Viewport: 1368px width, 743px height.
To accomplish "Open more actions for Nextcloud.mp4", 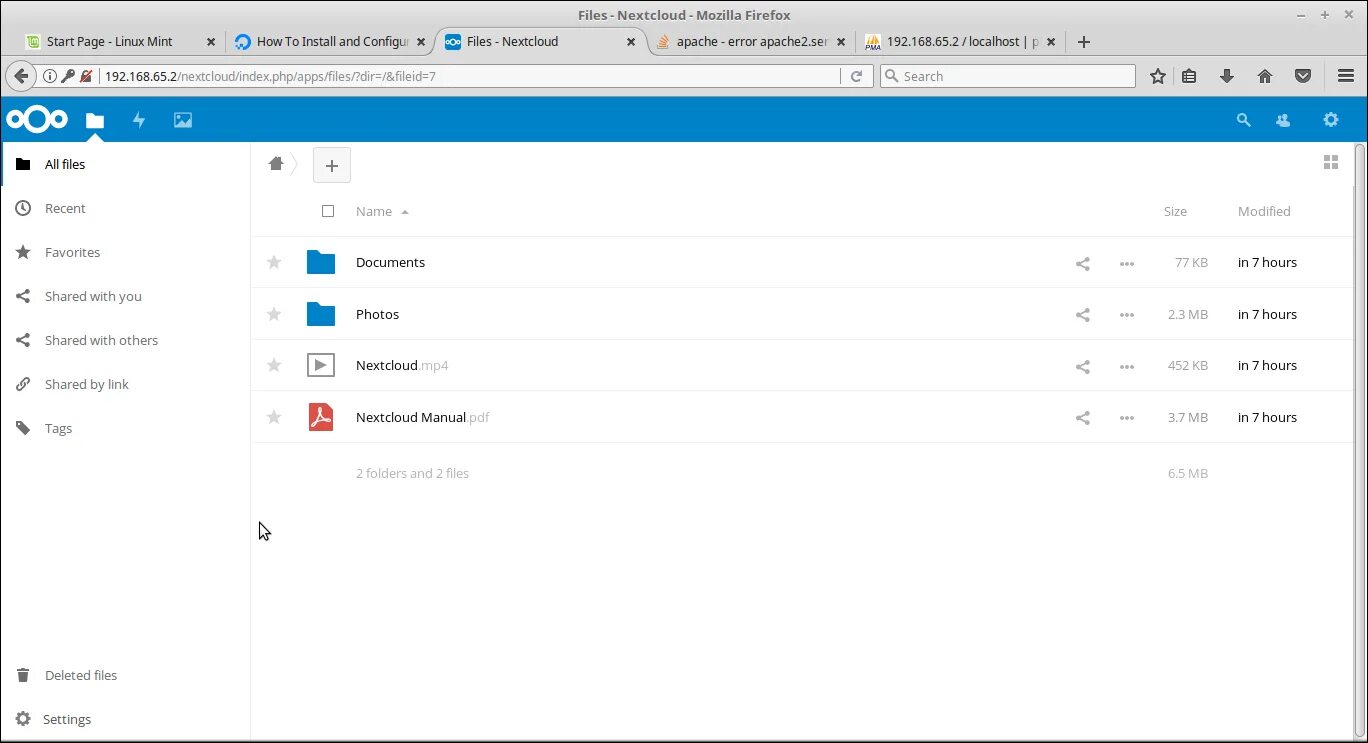I will pos(1127,366).
